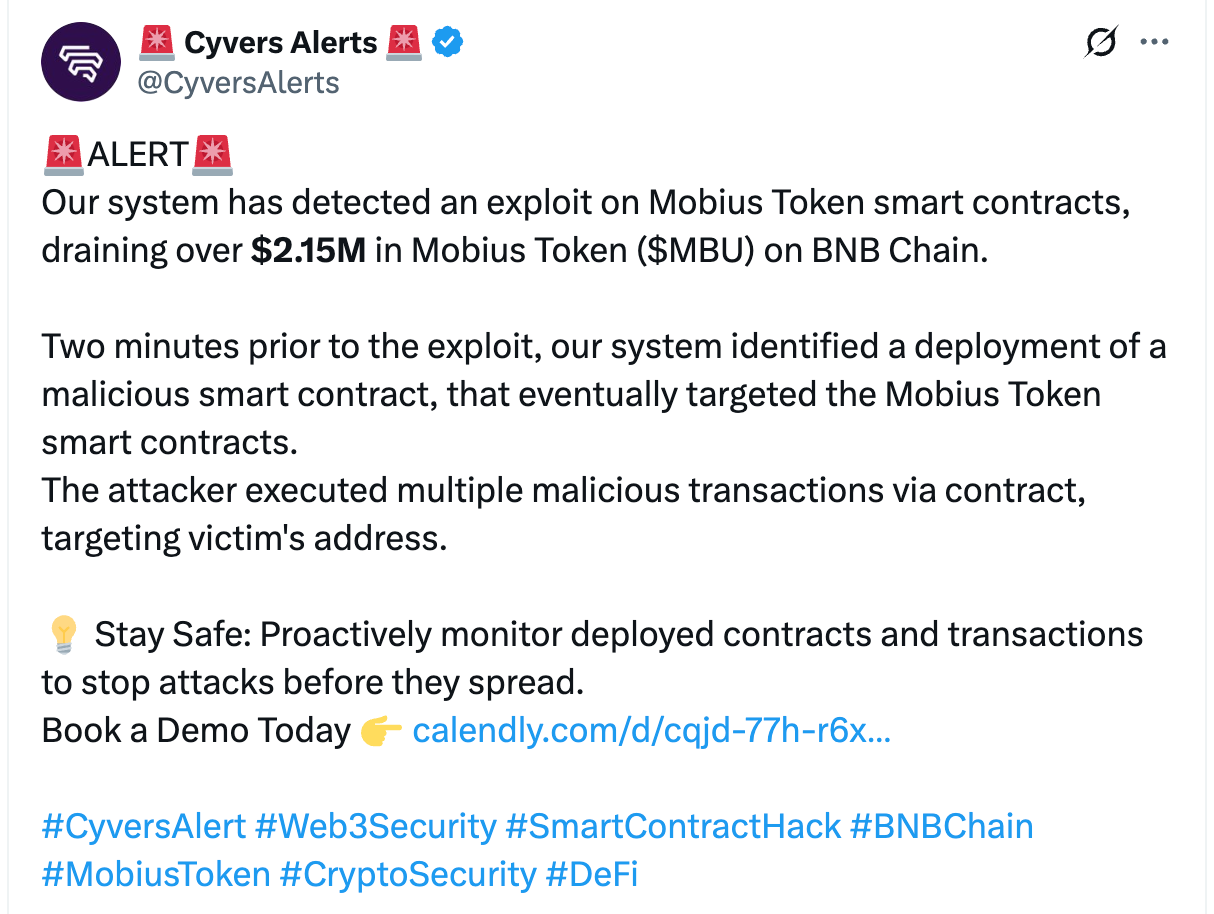Click the siren emoji after Cyvers Alerts name
The width and height of the screenshot is (1214, 914).
point(404,42)
